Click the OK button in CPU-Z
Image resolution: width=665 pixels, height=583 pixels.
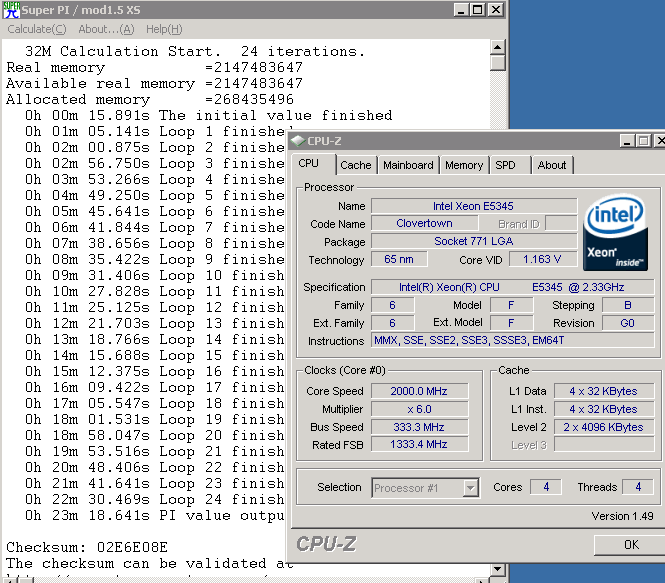[x=631, y=544]
